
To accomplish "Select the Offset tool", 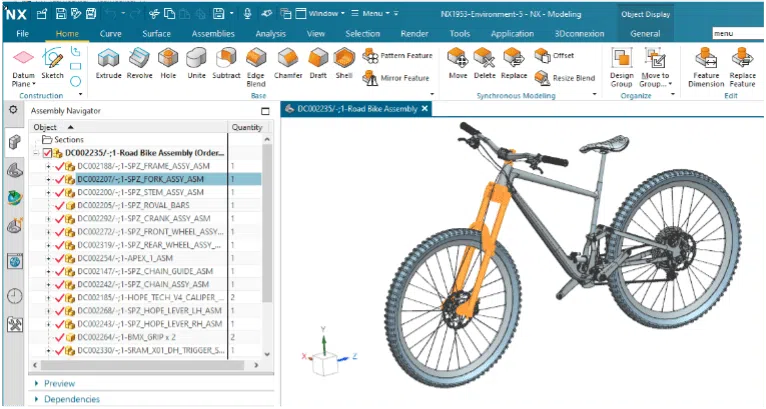I will point(554,56).
